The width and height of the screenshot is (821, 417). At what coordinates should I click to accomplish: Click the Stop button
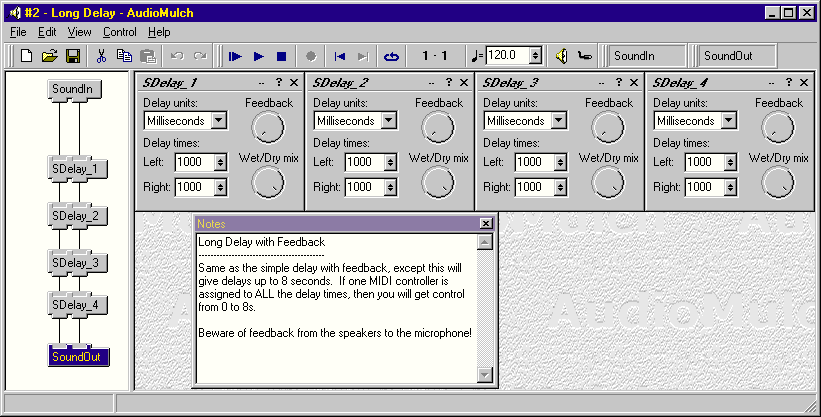tap(282, 56)
